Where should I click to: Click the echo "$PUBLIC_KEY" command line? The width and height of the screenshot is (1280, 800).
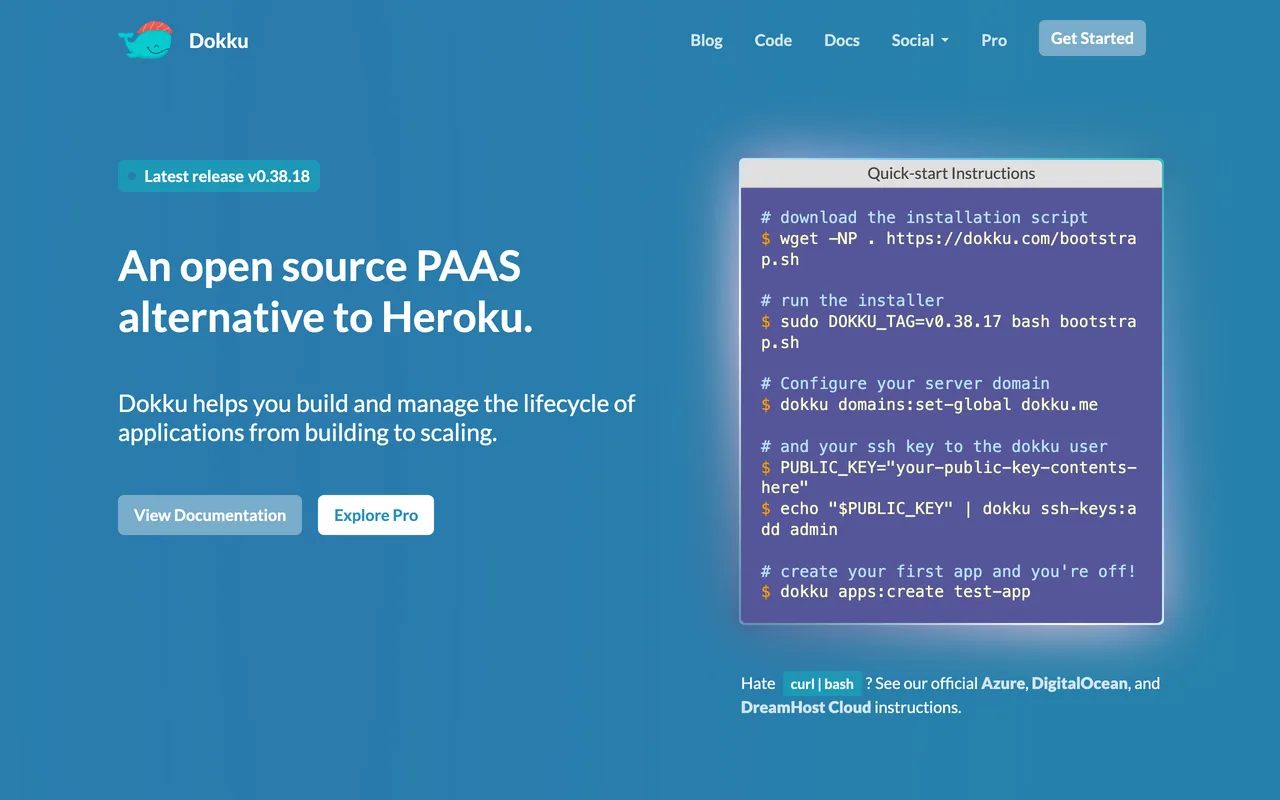[949, 519]
